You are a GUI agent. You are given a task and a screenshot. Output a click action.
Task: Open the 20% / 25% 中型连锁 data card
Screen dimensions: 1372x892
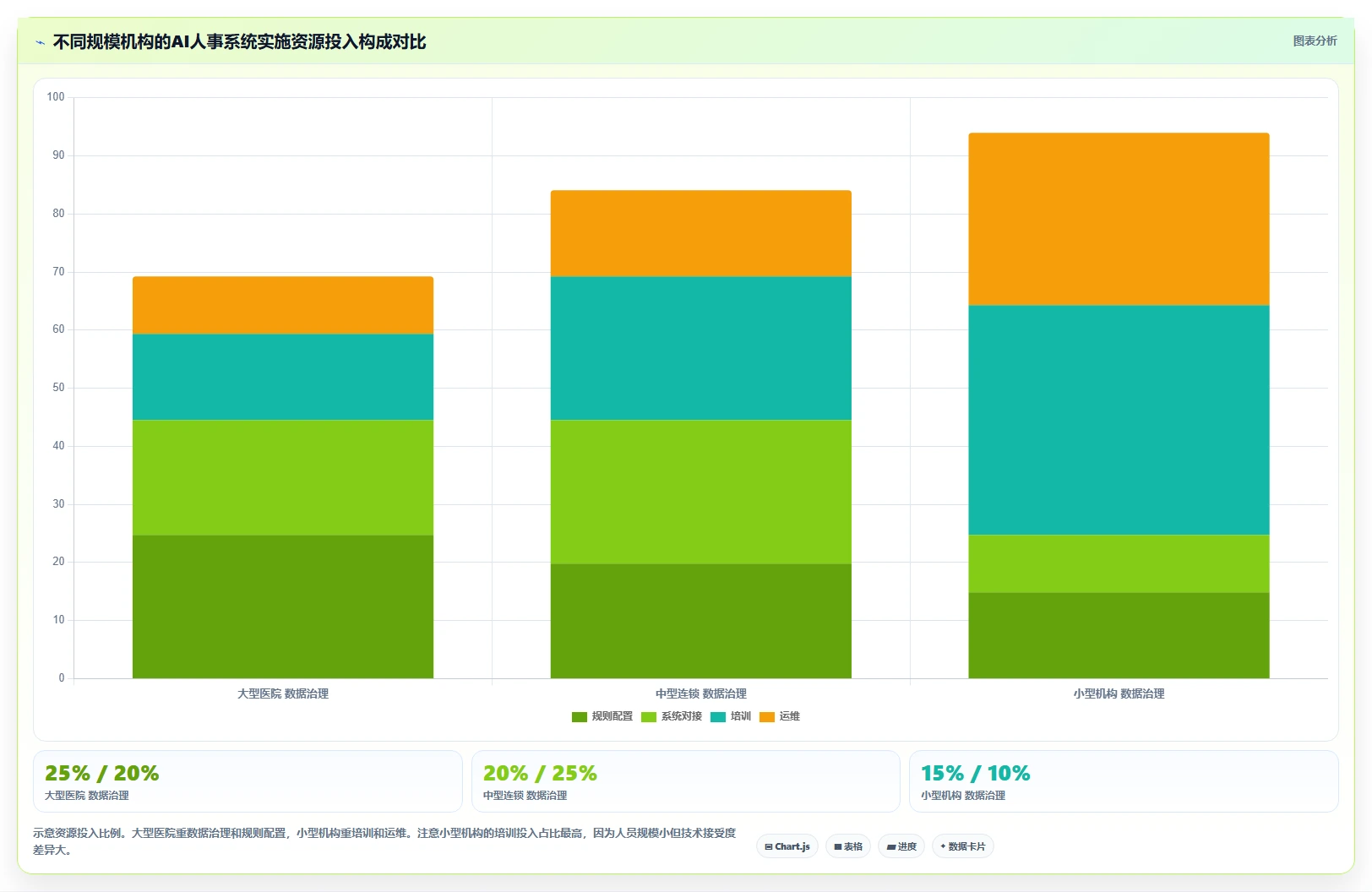pyautogui.click(x=686, y=781)
